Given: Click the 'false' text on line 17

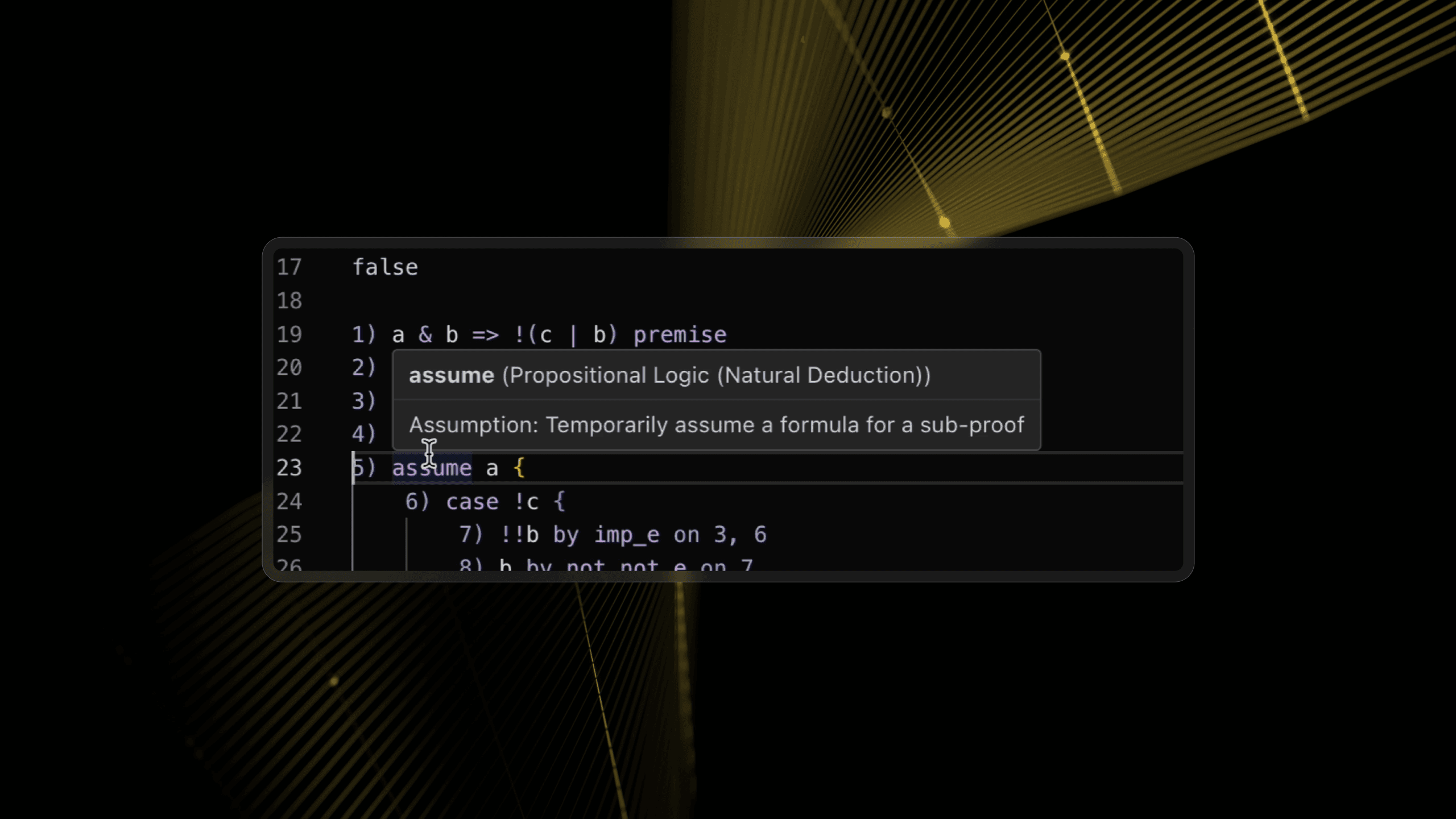Looking at the screenshot, I should (385, 267).
